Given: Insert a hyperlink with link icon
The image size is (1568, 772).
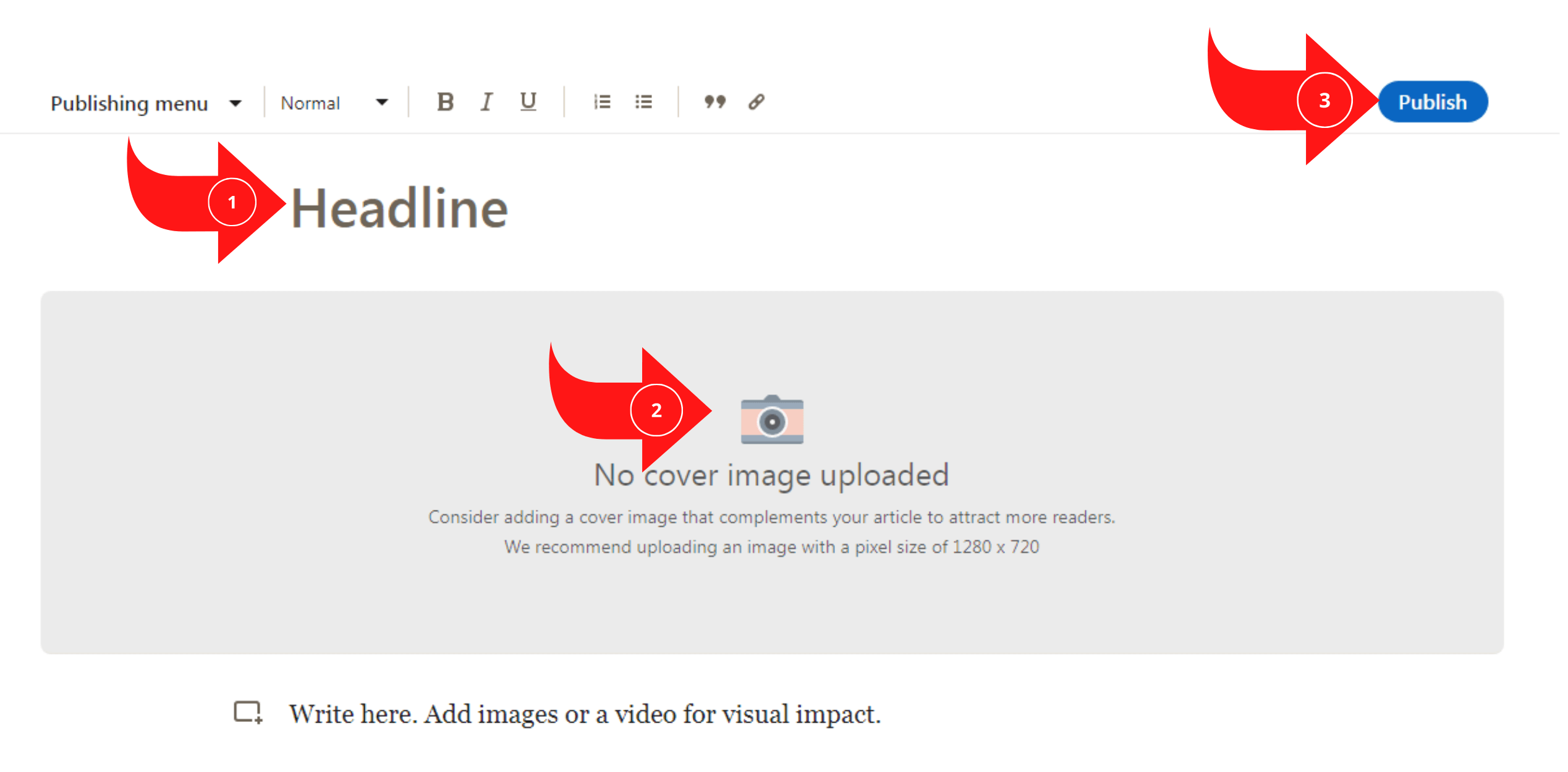Looking at the screenshot, I should tap(756, 102).
